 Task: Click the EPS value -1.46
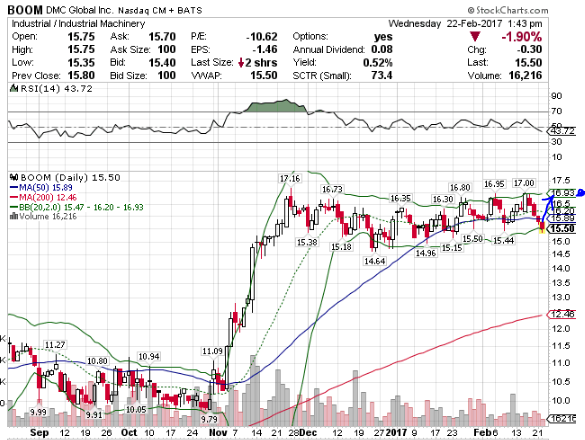coord(265,49)
